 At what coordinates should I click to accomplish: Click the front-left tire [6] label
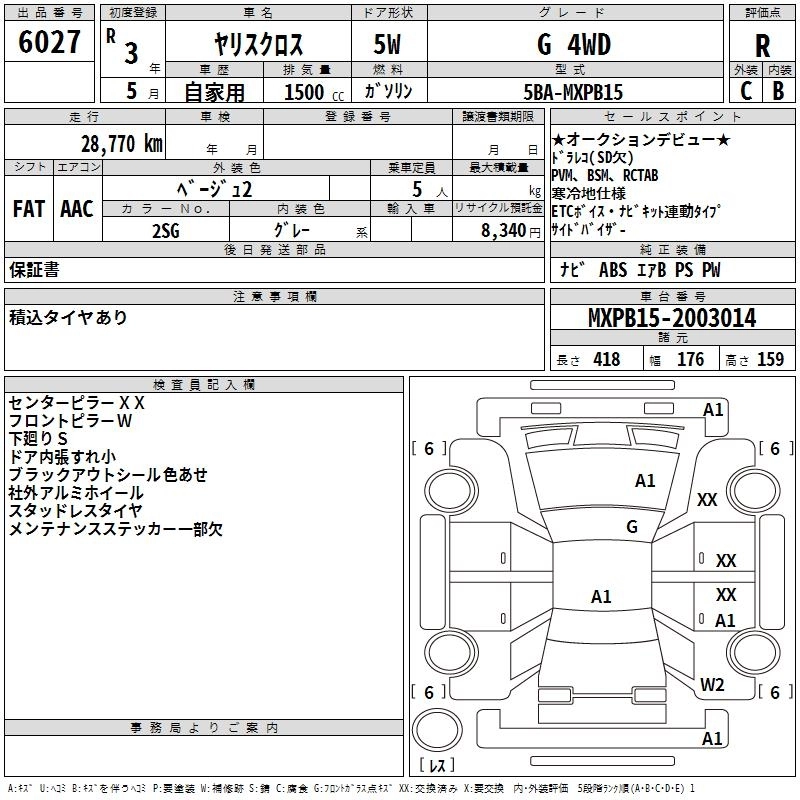point(429,449)
